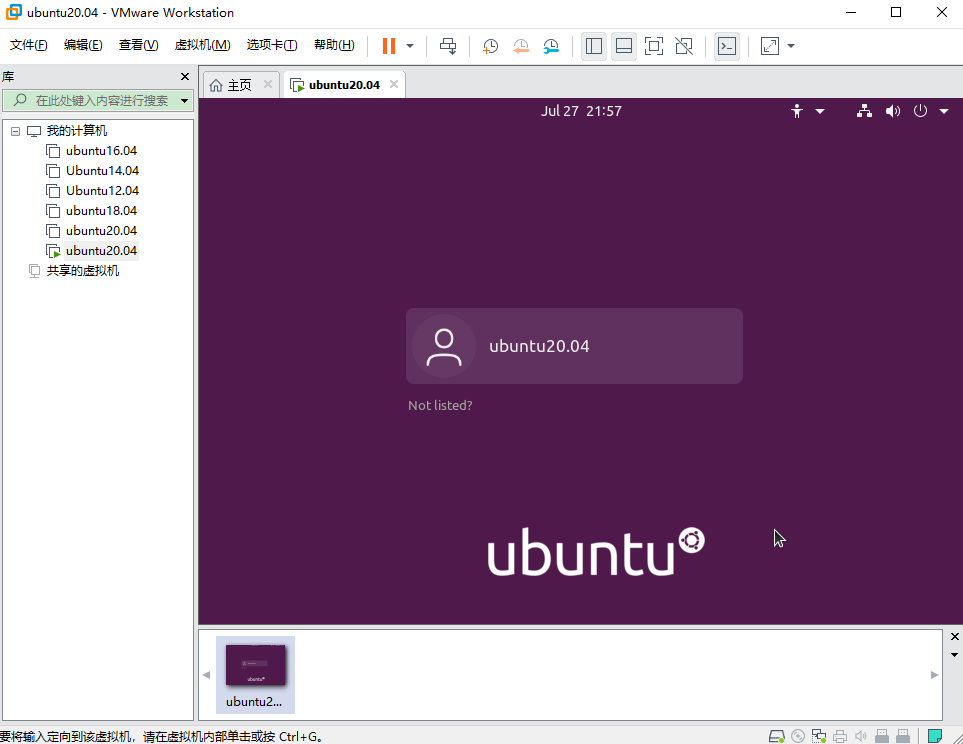This screenshot has height=744, width=963.
Task: Close the 库 library panel
Action: 185,76
